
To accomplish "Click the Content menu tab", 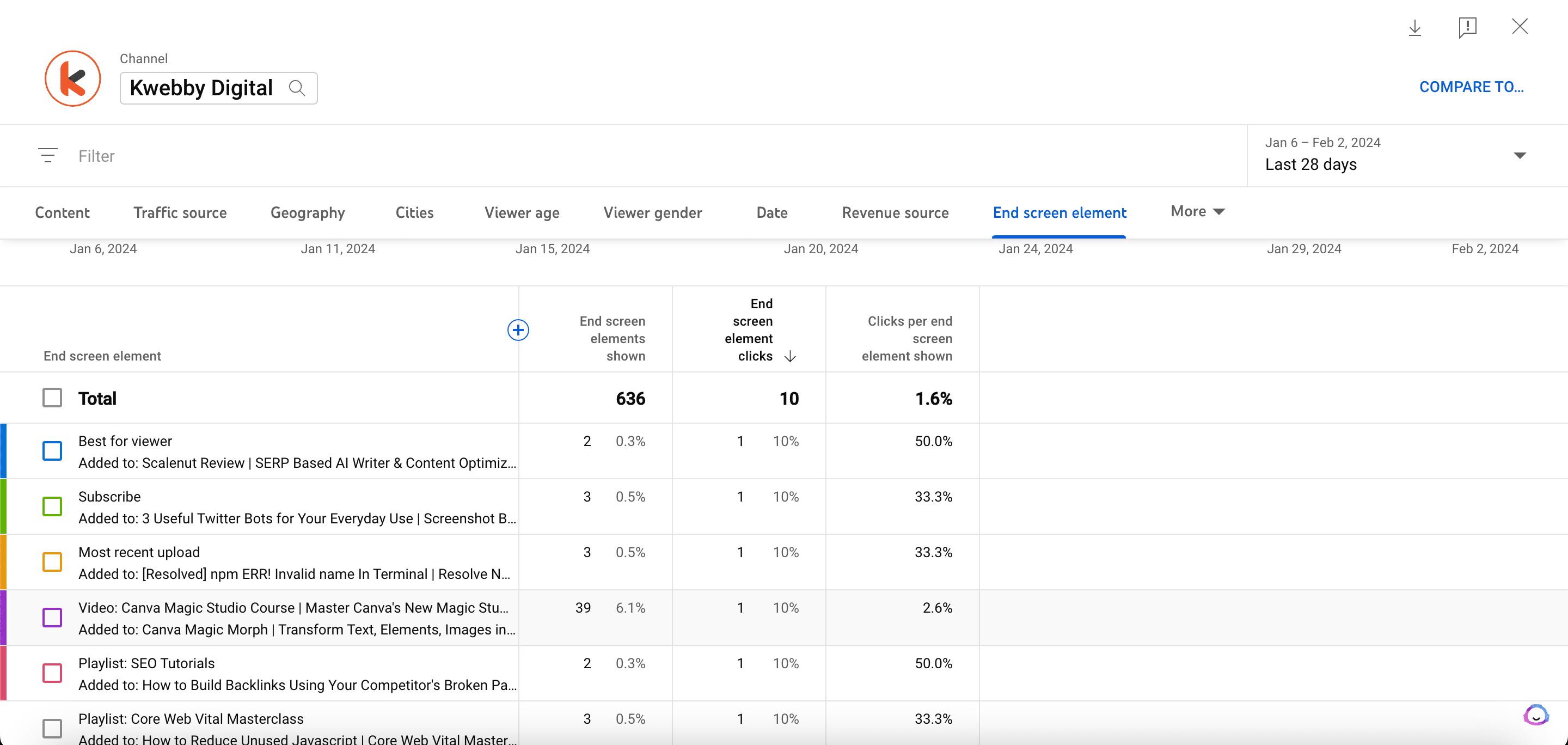I will click(x=62, y=211).
